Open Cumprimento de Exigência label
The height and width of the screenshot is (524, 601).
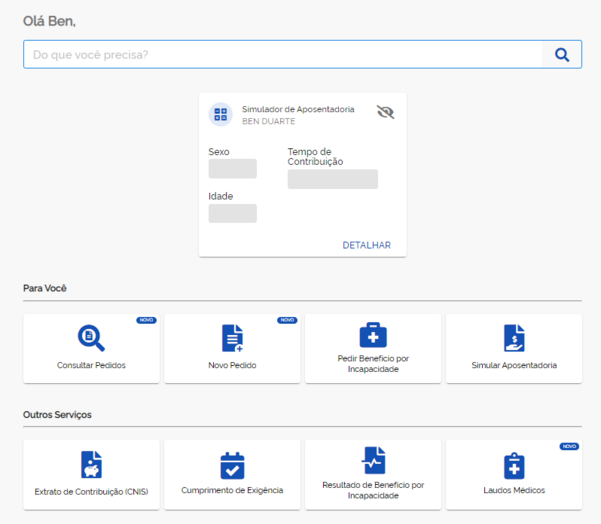point(232,490)
